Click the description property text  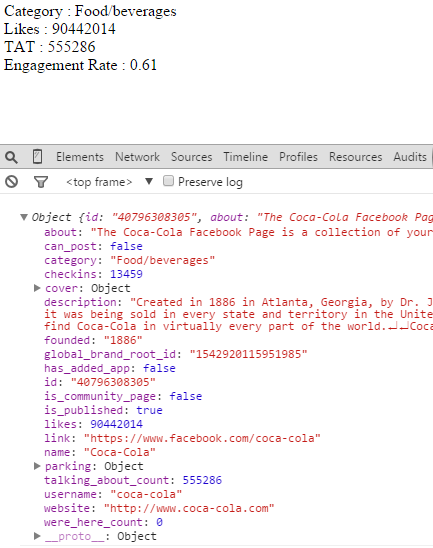coord(238,314)
